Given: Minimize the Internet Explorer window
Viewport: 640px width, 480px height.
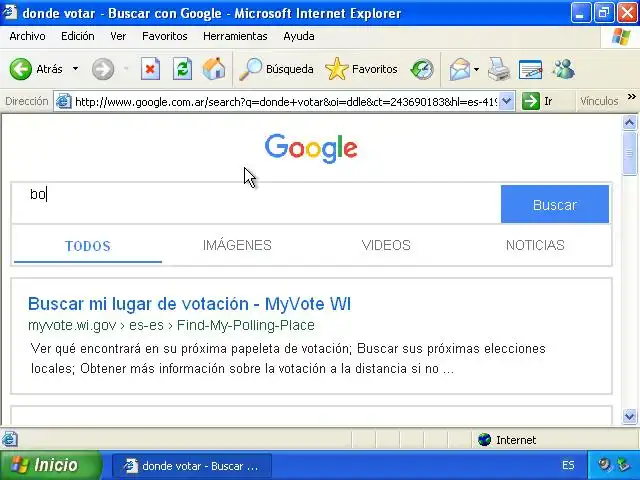Looking at the screenshot, I should pos(581,13).
